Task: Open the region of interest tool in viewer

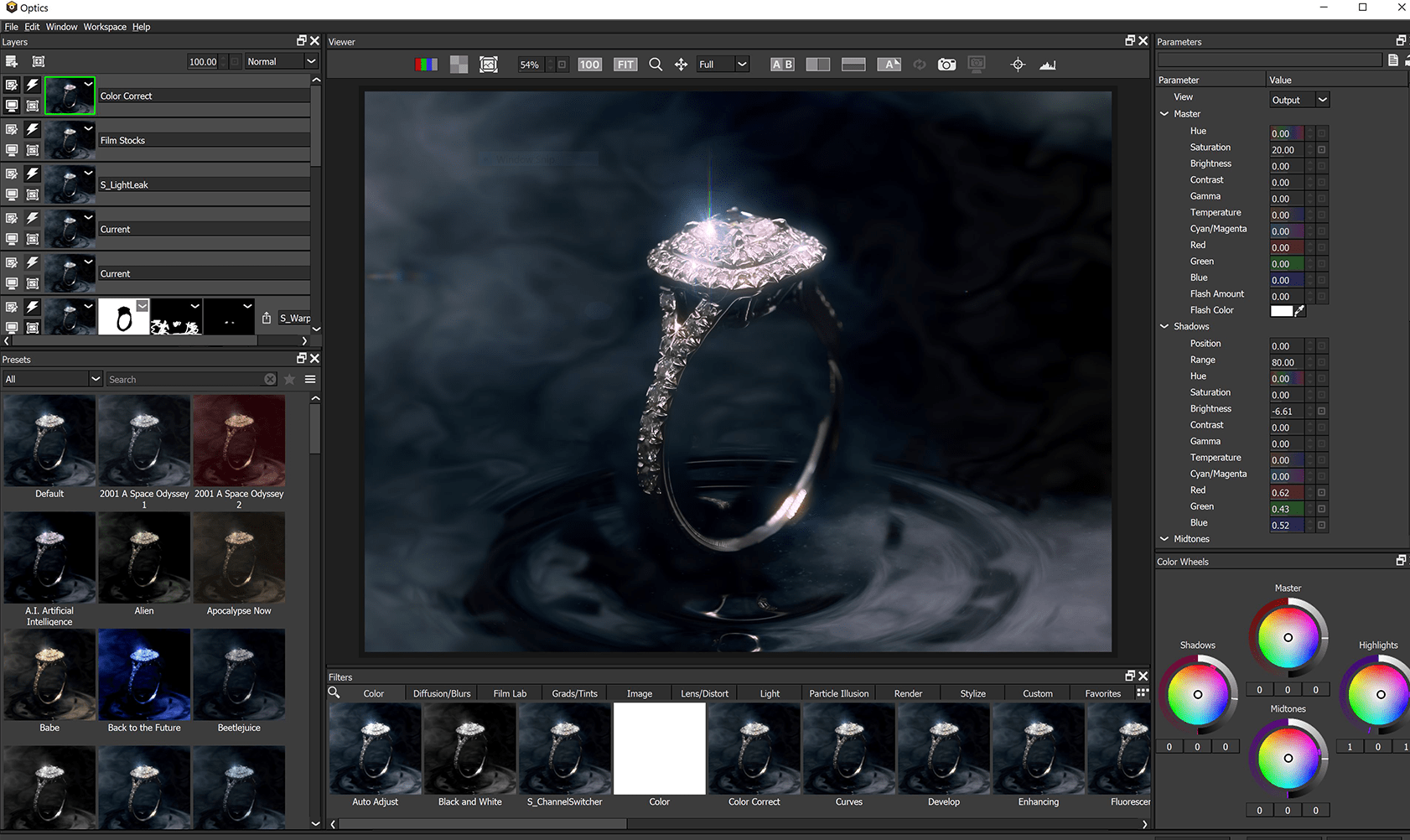Action: pyautogui.click(x=490, y=64)
